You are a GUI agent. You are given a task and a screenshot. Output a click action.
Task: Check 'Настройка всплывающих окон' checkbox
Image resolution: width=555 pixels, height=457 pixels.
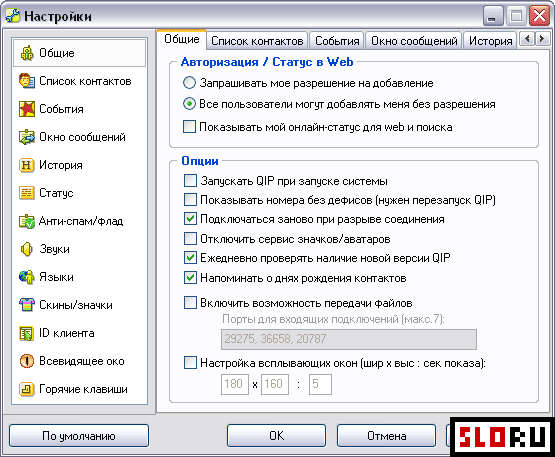pyautogui.click(x=190, y=363)
